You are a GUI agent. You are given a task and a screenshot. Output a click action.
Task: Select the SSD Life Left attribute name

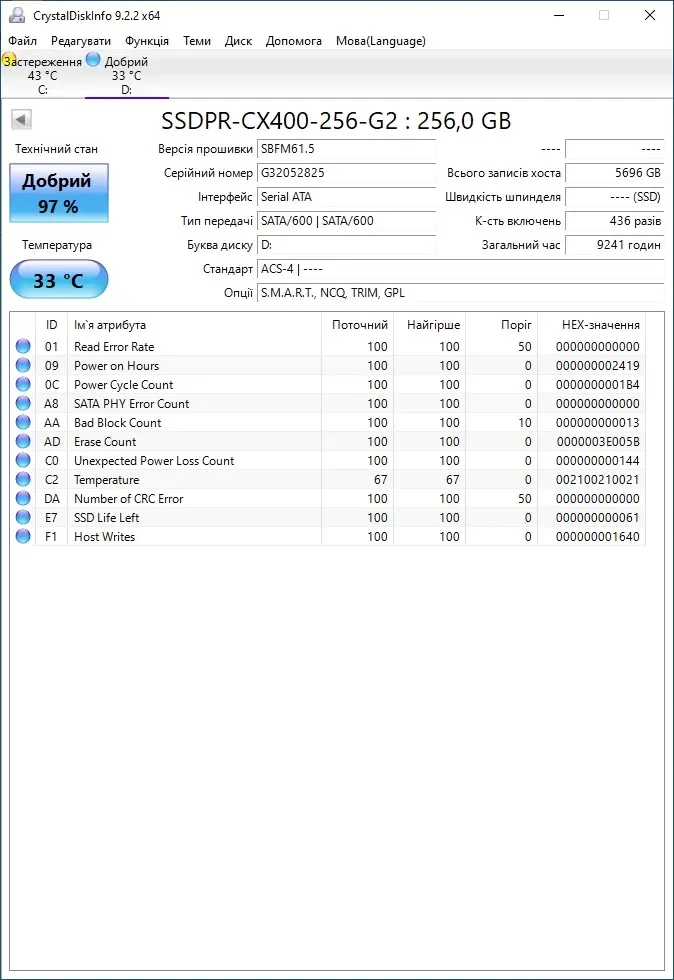click(106, 518)
